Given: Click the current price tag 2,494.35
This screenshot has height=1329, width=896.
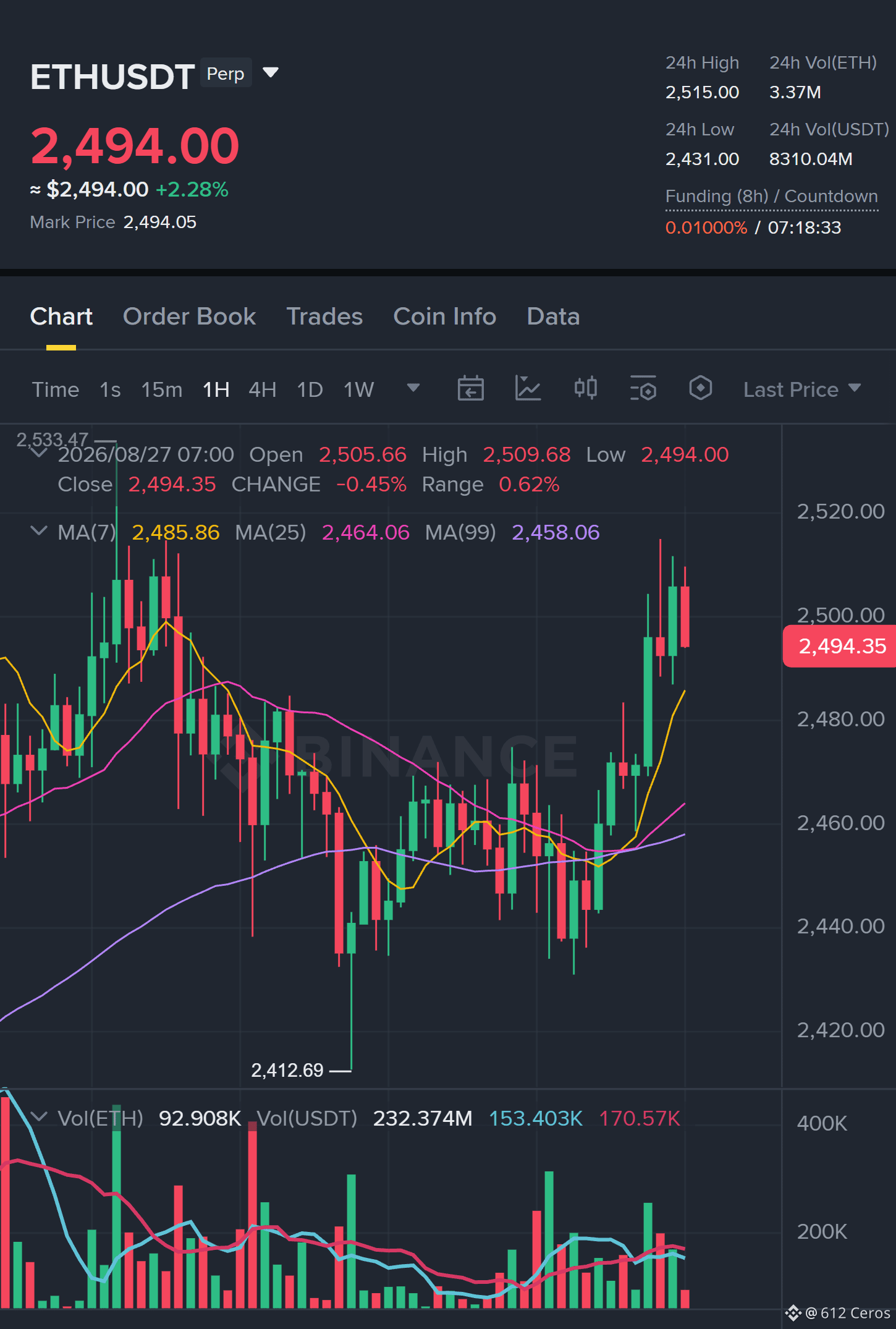Looking at the screenshot, I should (839, 647).
